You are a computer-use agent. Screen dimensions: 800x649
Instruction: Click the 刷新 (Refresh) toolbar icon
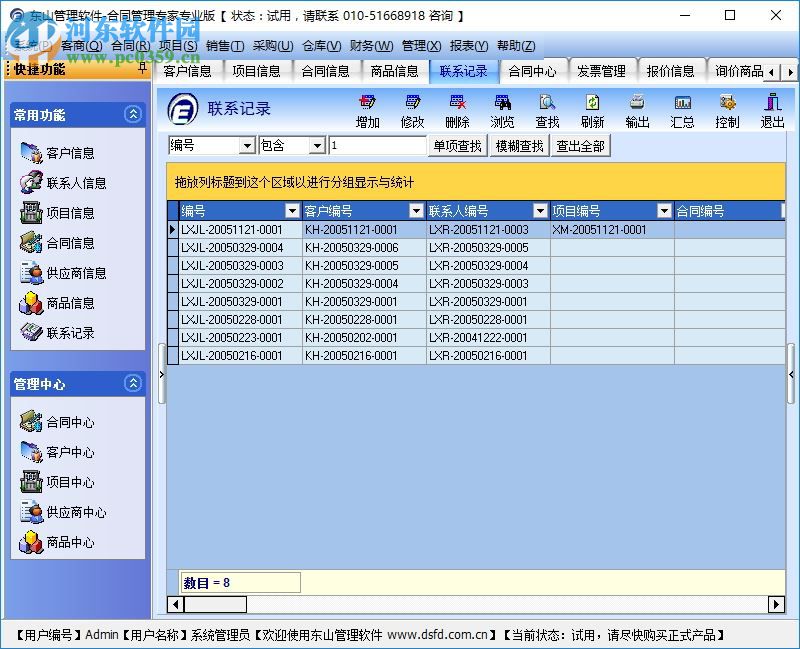[593, 110]
